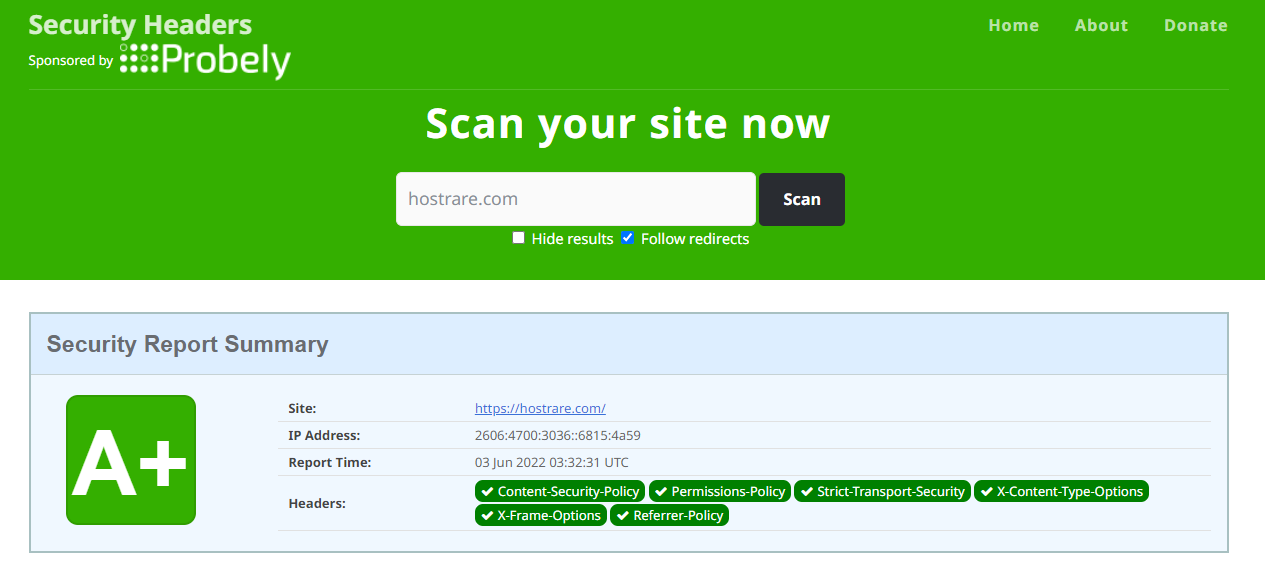
Task: Select the X-Content-Type-Options header badge
Action: [x=1061, y=491]
